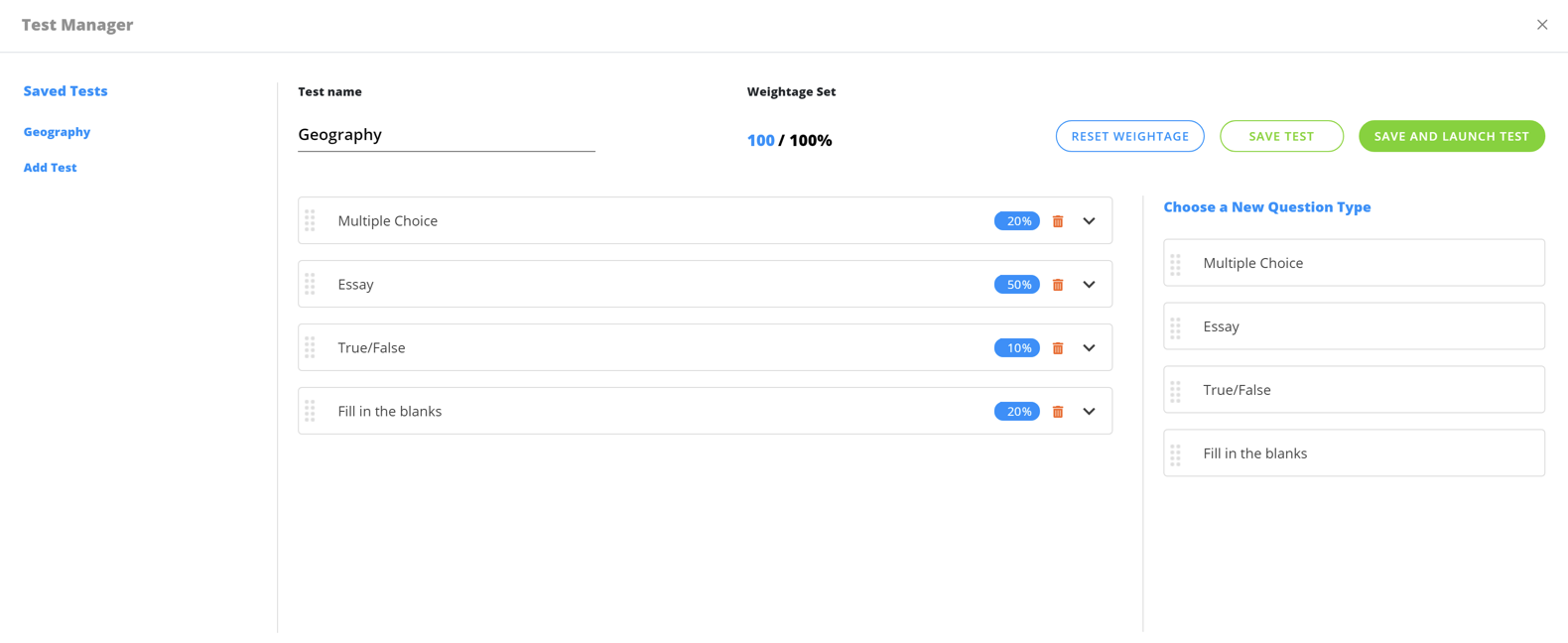Grab drag handle of added Multiple Choice row
1568x643 pixels.
pyautogui.click(x=310, y=220)
